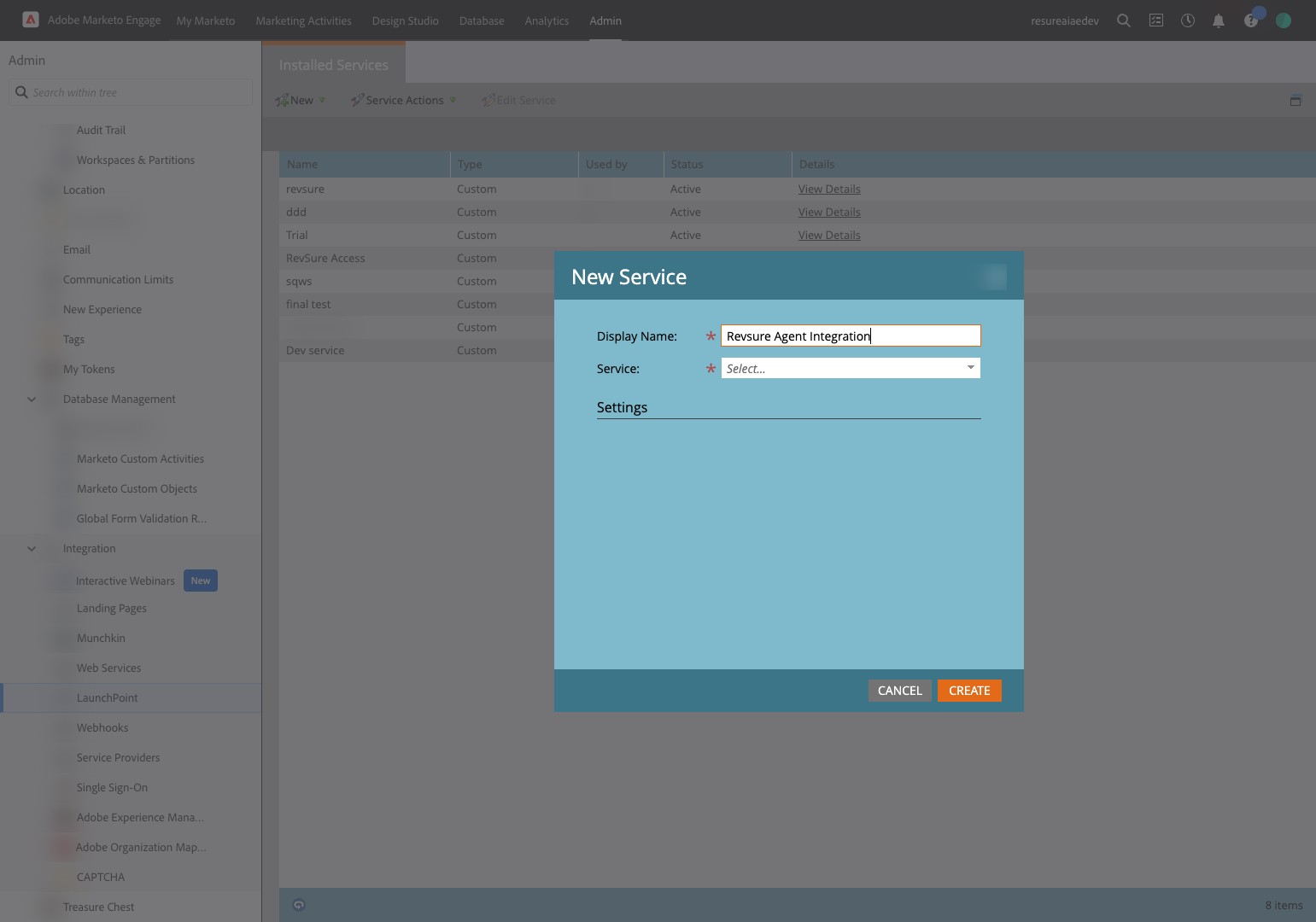Open View Details for revsure
1316x922 pixels.
pyautogui.click(x=829, y=189)
